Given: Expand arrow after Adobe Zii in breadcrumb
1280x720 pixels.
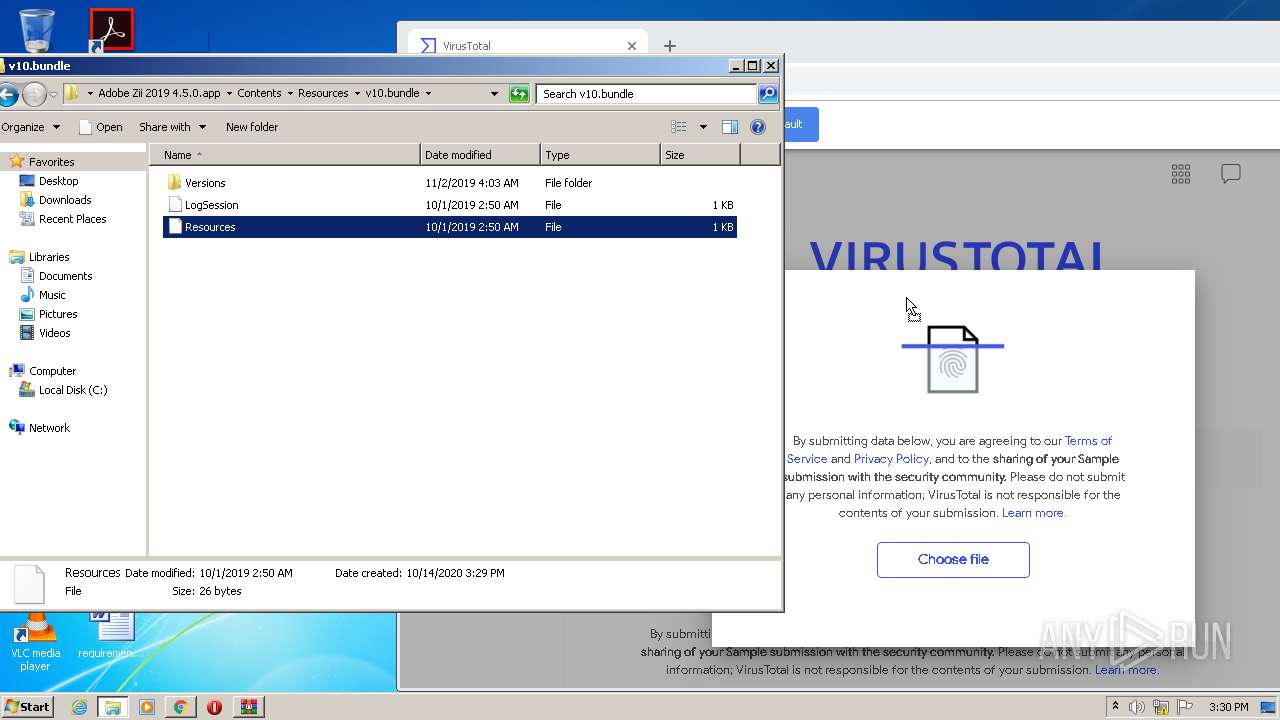Looking at the screenshot, I should 228,94.
